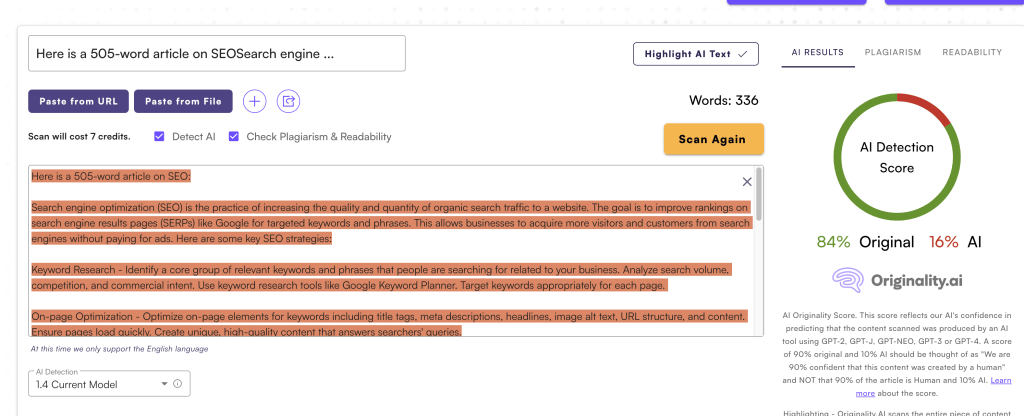Switch to the Plagiarism tab
This screenshot has height=416, width=1024.
[x=893, y=52]
